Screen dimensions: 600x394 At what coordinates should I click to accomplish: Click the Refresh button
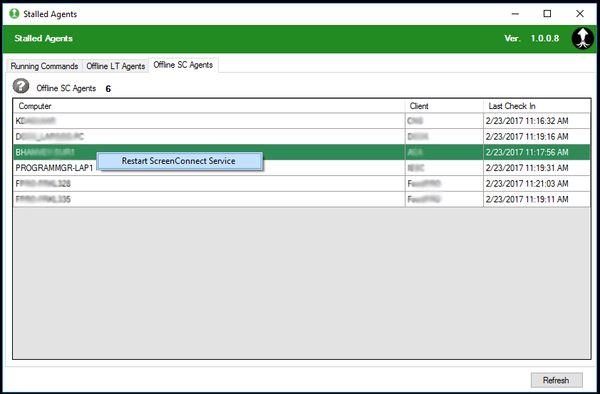(x=556, y=380)
